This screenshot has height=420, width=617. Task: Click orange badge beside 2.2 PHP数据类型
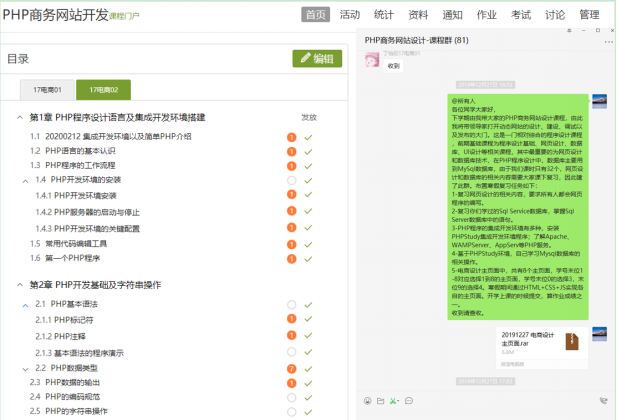[292, 368]
